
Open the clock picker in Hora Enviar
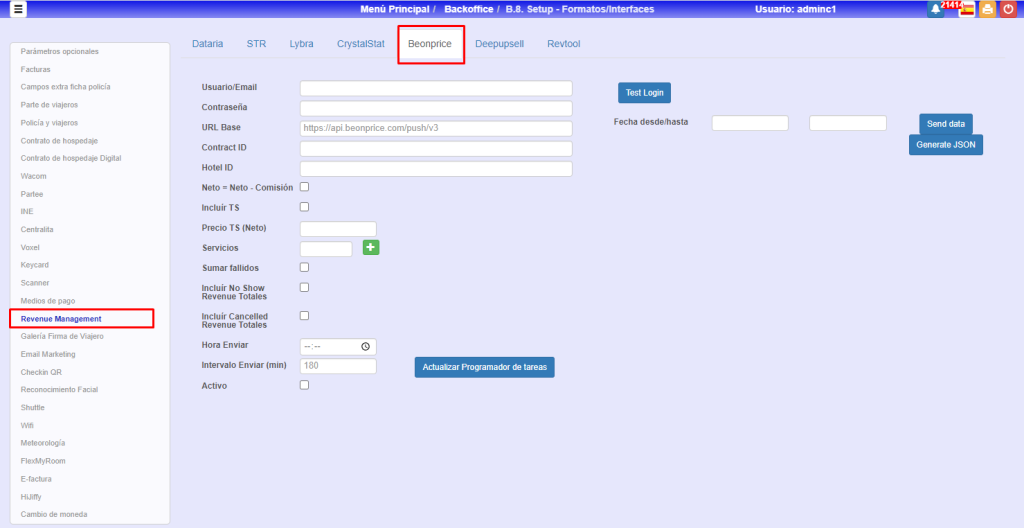[366, 346]
